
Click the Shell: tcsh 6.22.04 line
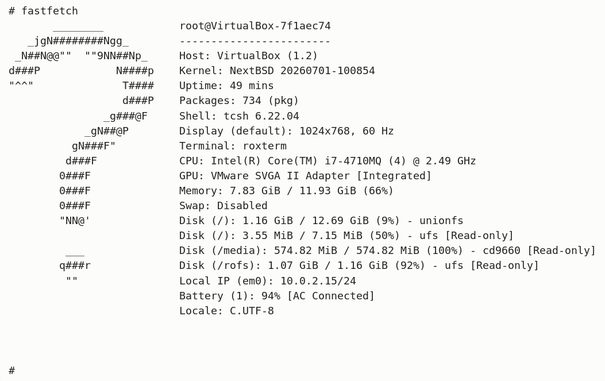[x=239, y=116]
